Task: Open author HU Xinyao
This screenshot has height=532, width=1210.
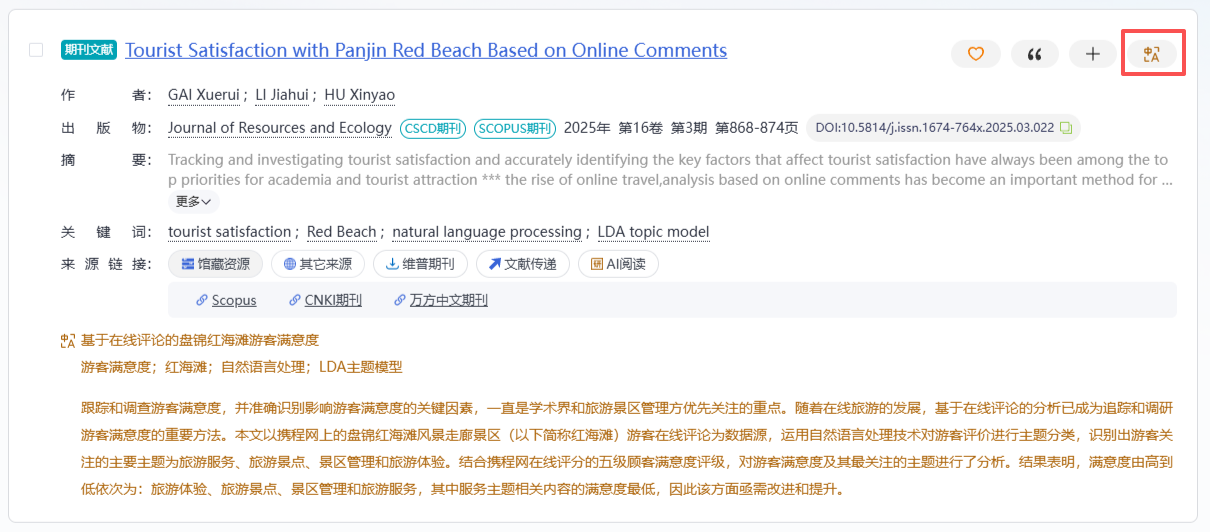Action: click(x=359, y=95)
